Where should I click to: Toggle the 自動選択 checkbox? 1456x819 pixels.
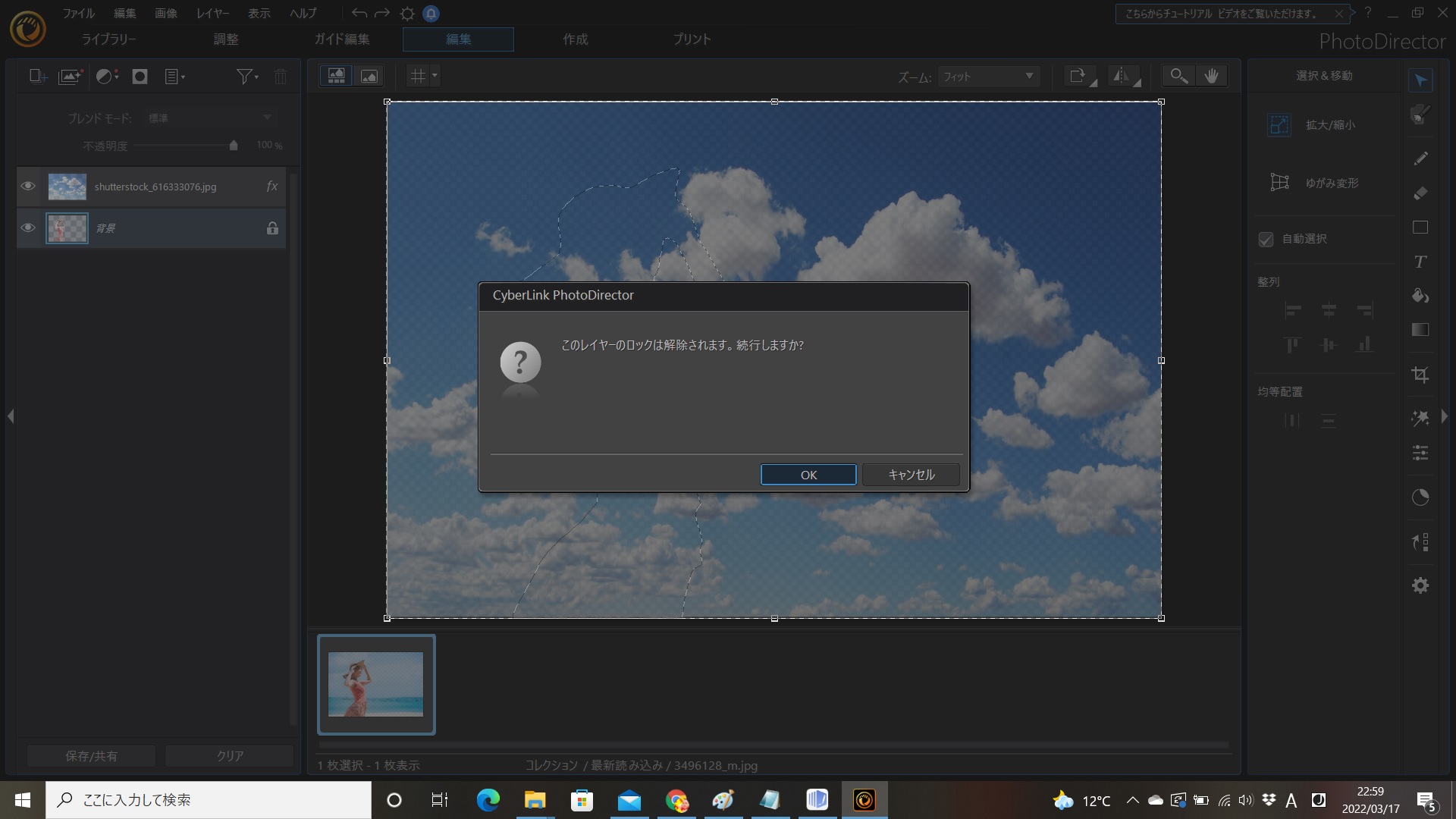pos(1266,240)
